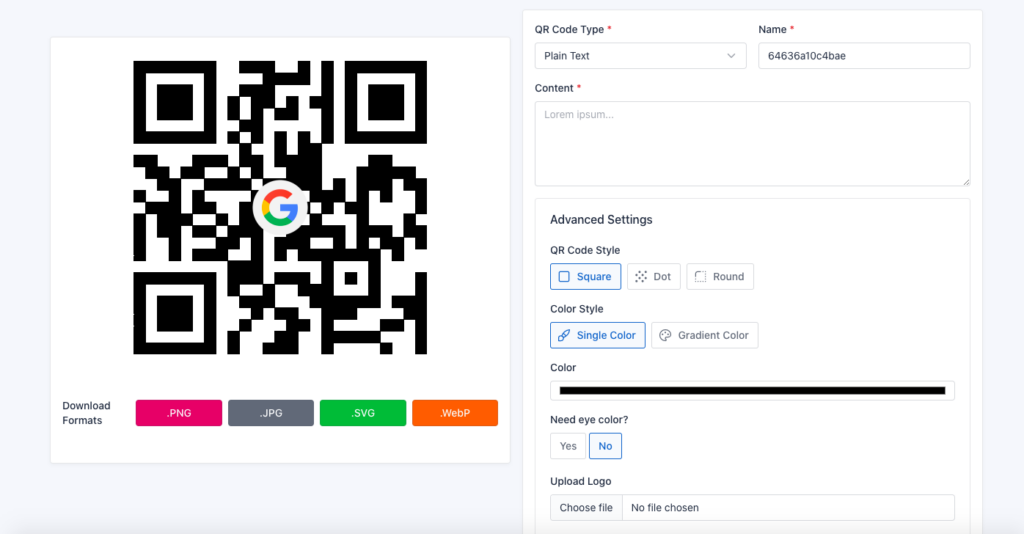The image size is (1024, 534).
Task: Select the Round QR code style
Action: coord(720,276)
